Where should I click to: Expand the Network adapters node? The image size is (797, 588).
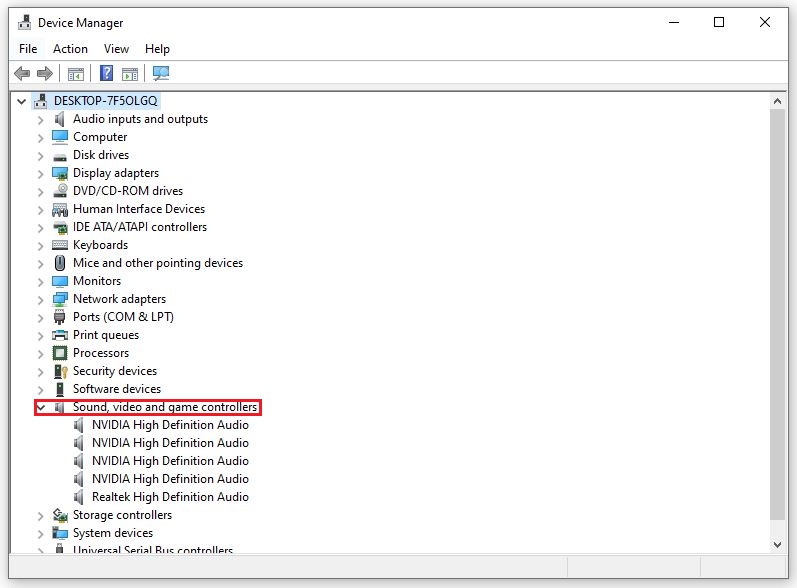pos(41,300)
